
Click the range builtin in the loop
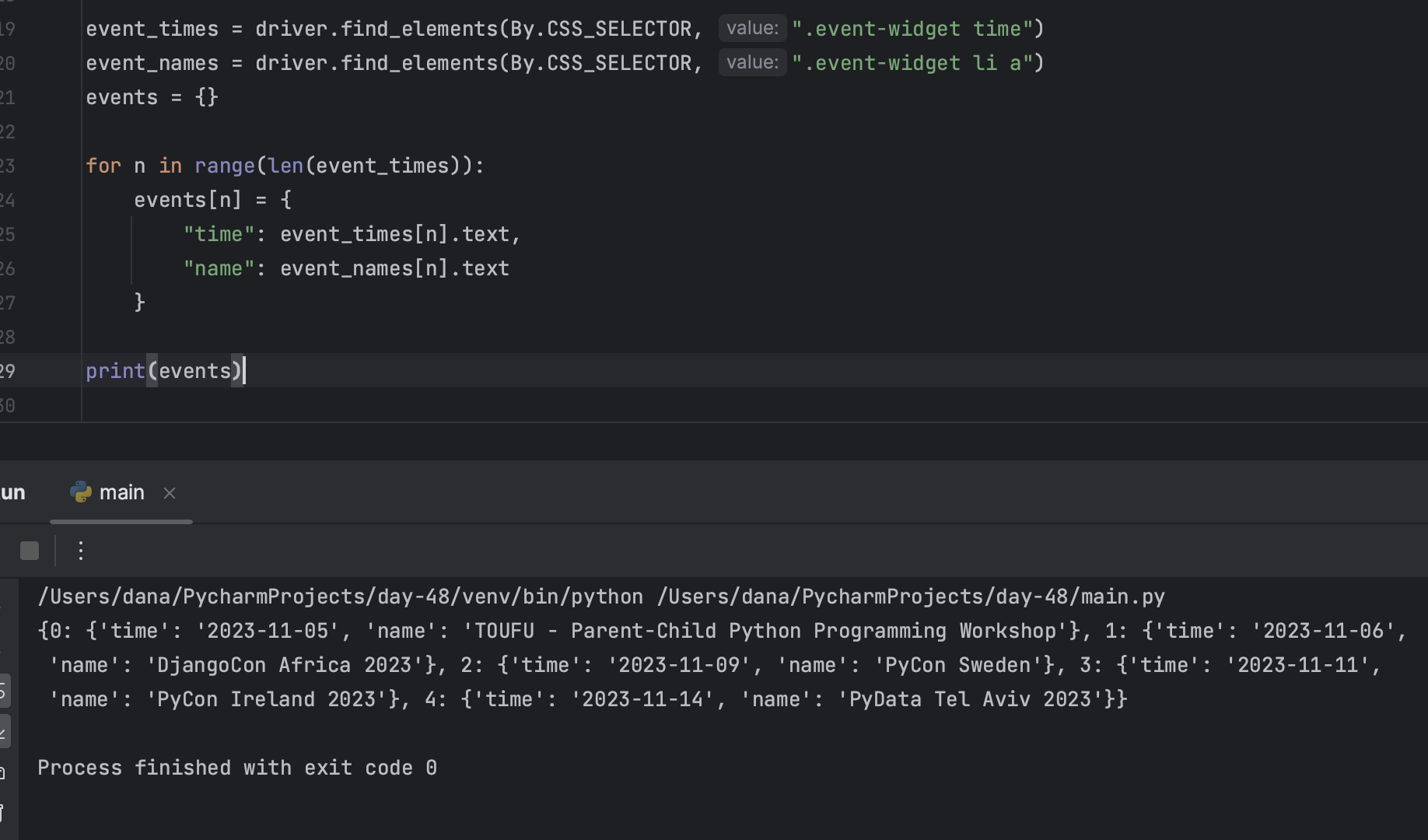tap(225, 166)
